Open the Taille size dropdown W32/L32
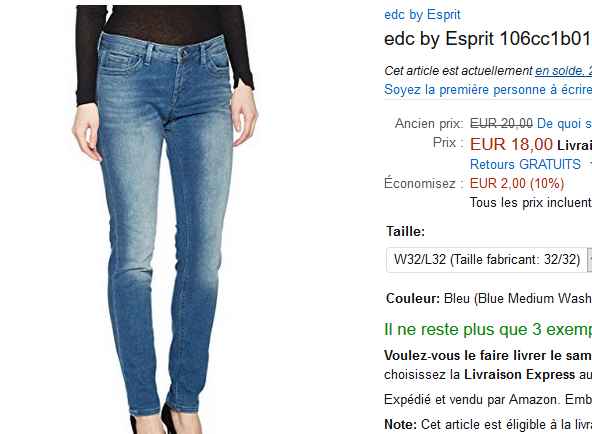 click(x=489, y=260)
